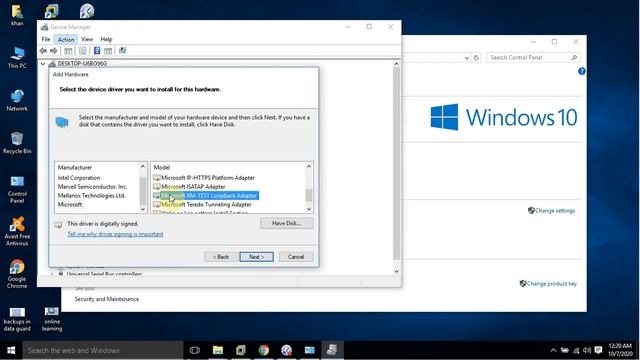
Task: Open the Action menu in Device Manager
Action: pyautogui.click(x=66, y=39)
